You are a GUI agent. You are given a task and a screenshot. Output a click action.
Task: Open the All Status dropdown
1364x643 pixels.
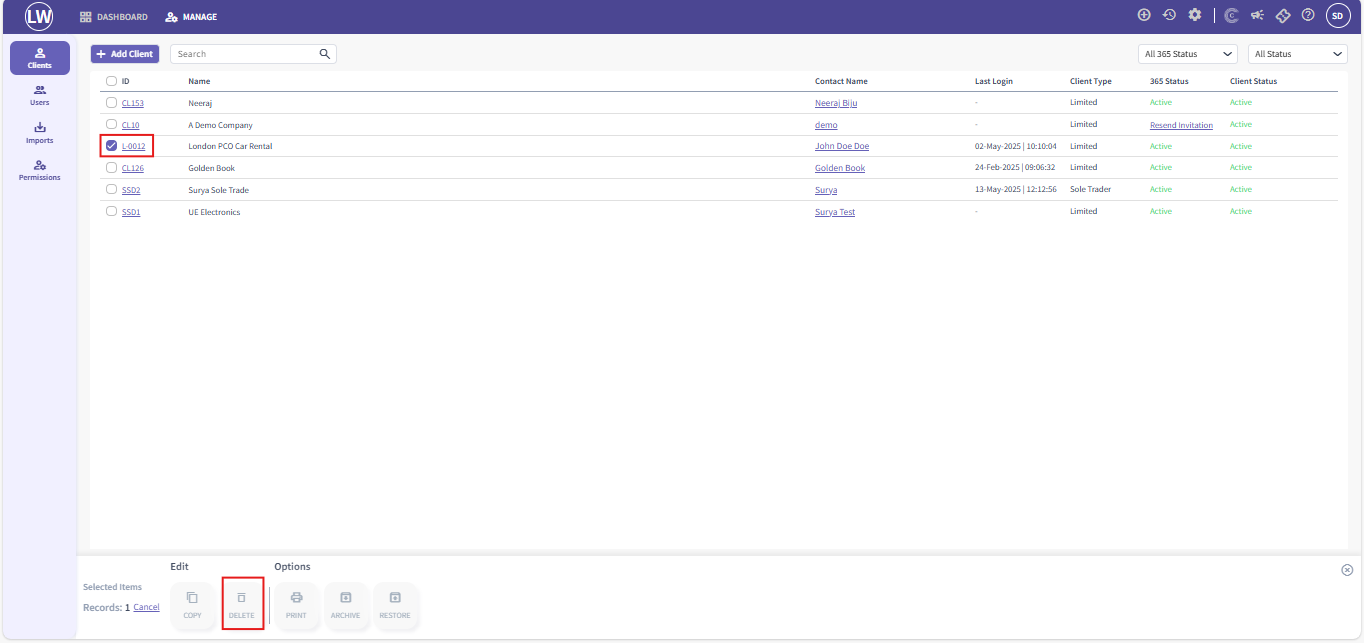coord(1297,54)
